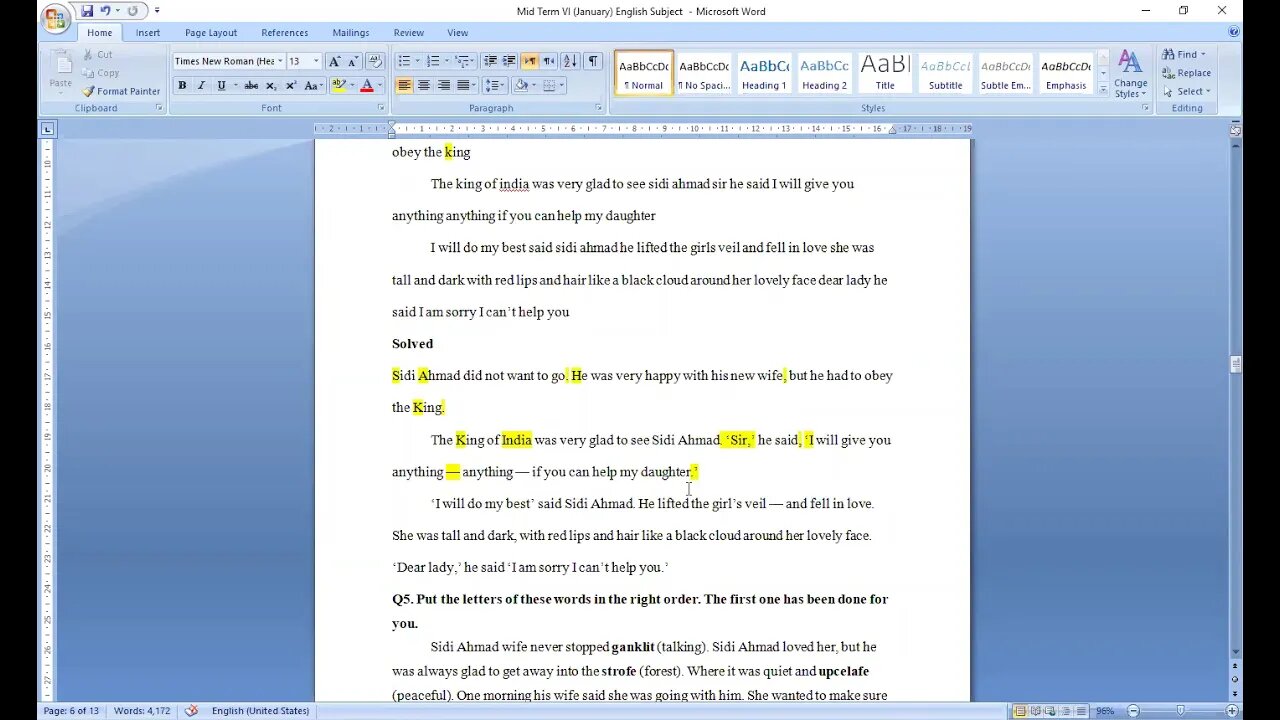Expand the styles gallery More button
The width and height of the screenshot is (1280, 720).
coord(1104,91)
